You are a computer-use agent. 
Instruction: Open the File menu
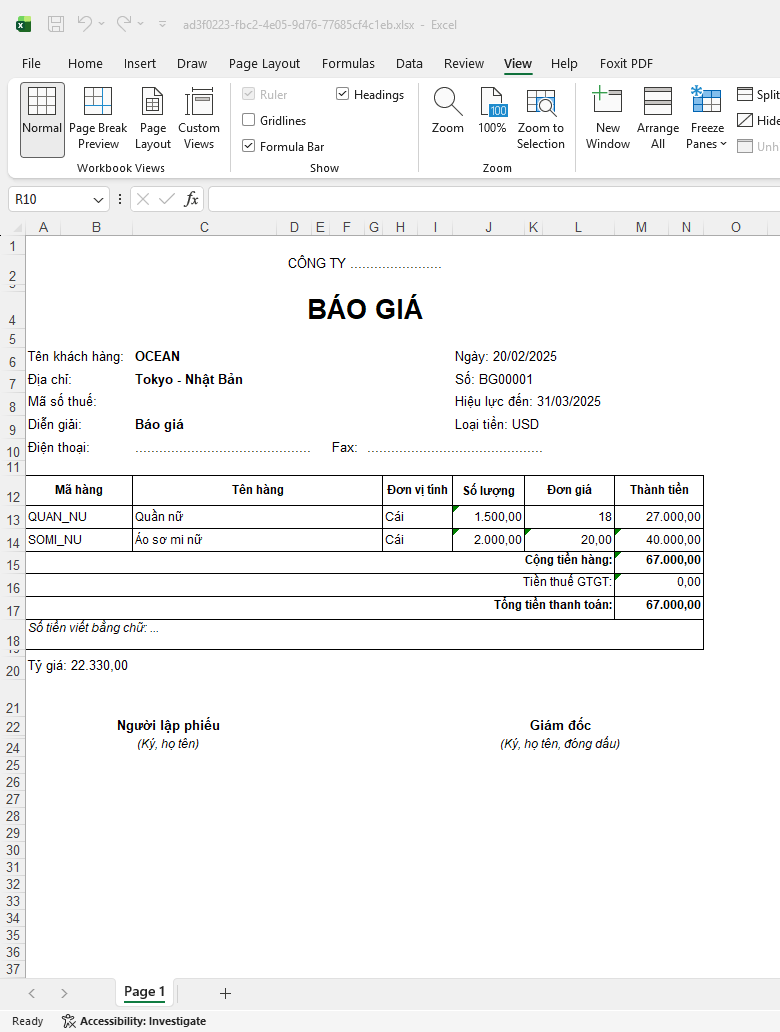pos(31,64)
